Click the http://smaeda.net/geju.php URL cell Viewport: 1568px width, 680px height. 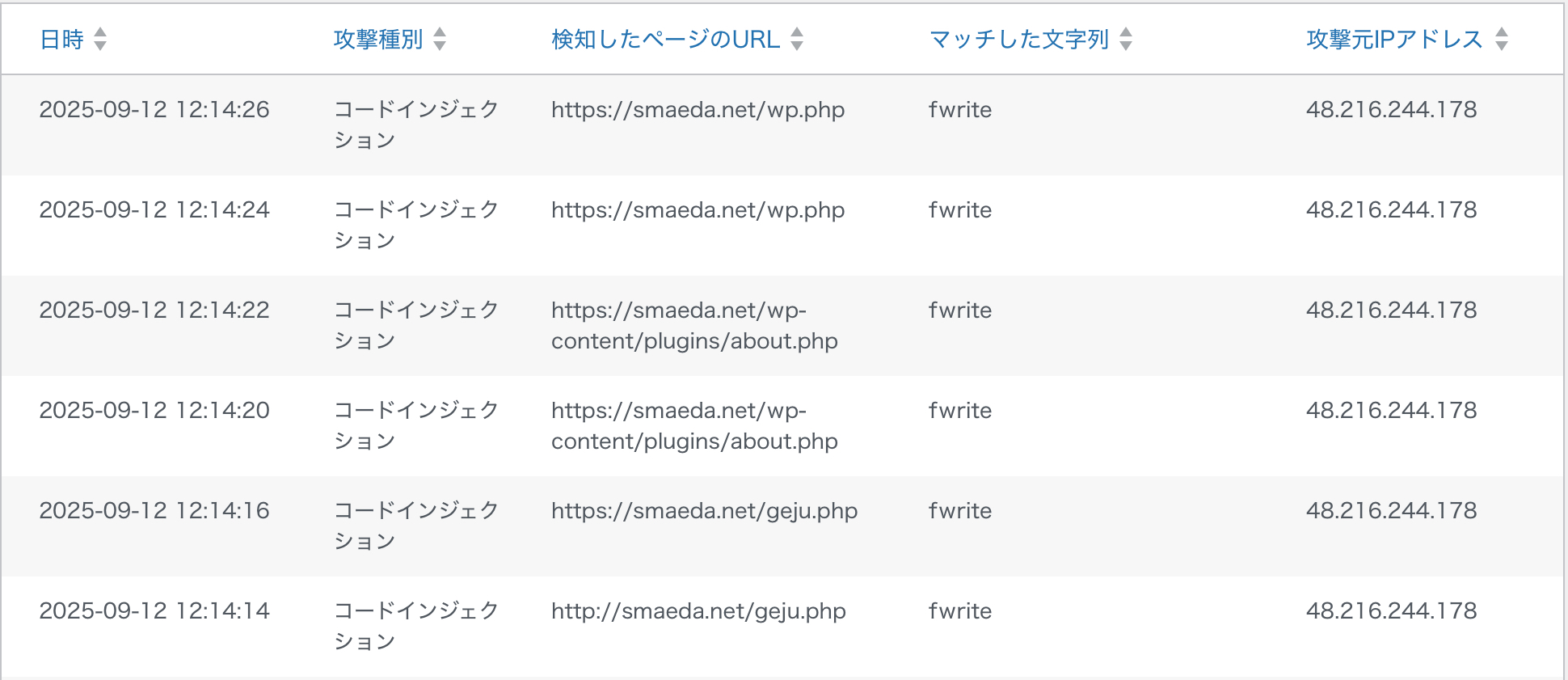[x=699, y=611]
